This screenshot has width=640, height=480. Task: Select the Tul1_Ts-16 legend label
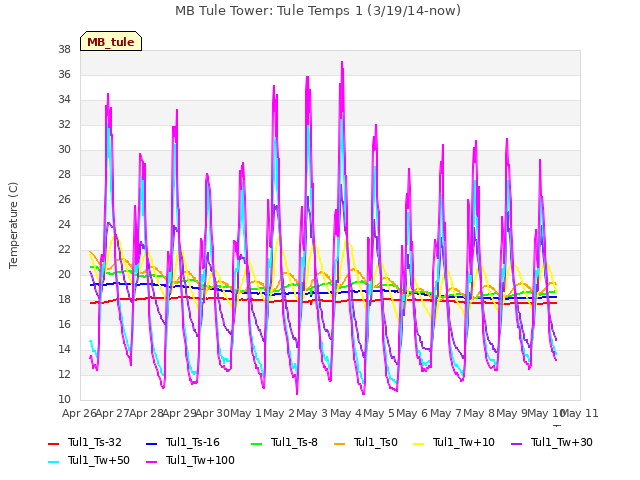pyautogui.click(x=193, y=442)
